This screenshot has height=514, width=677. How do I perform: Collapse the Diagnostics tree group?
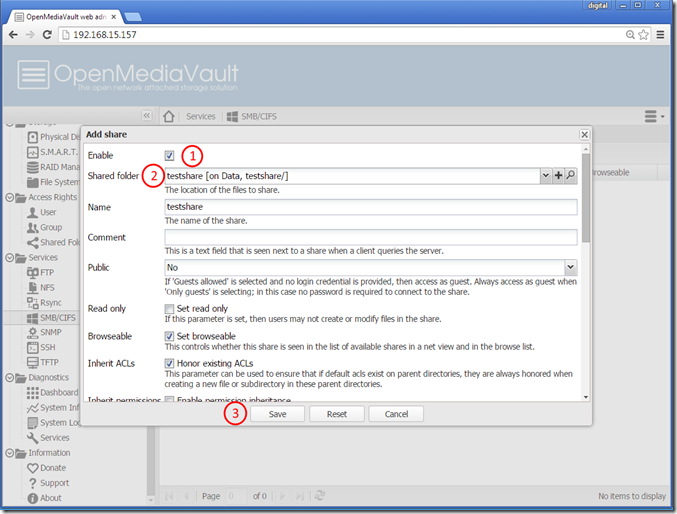click(9, 378)
